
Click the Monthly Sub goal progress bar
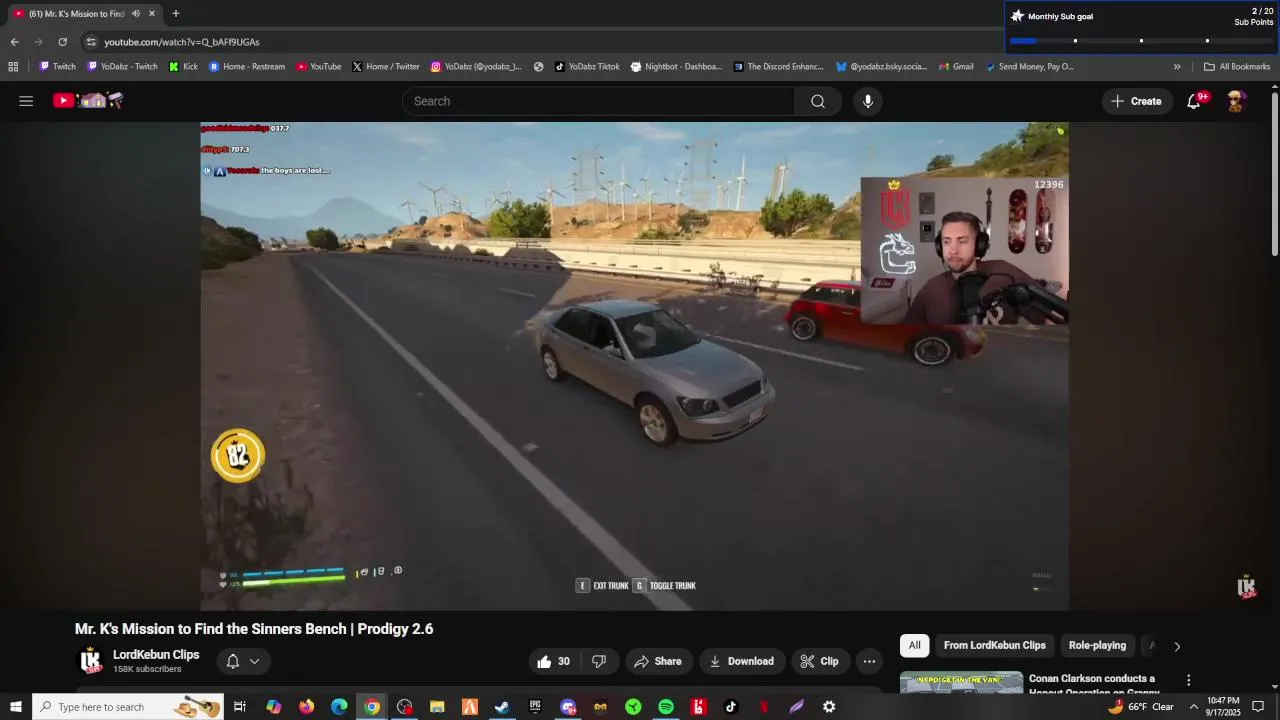(1141, 41)
